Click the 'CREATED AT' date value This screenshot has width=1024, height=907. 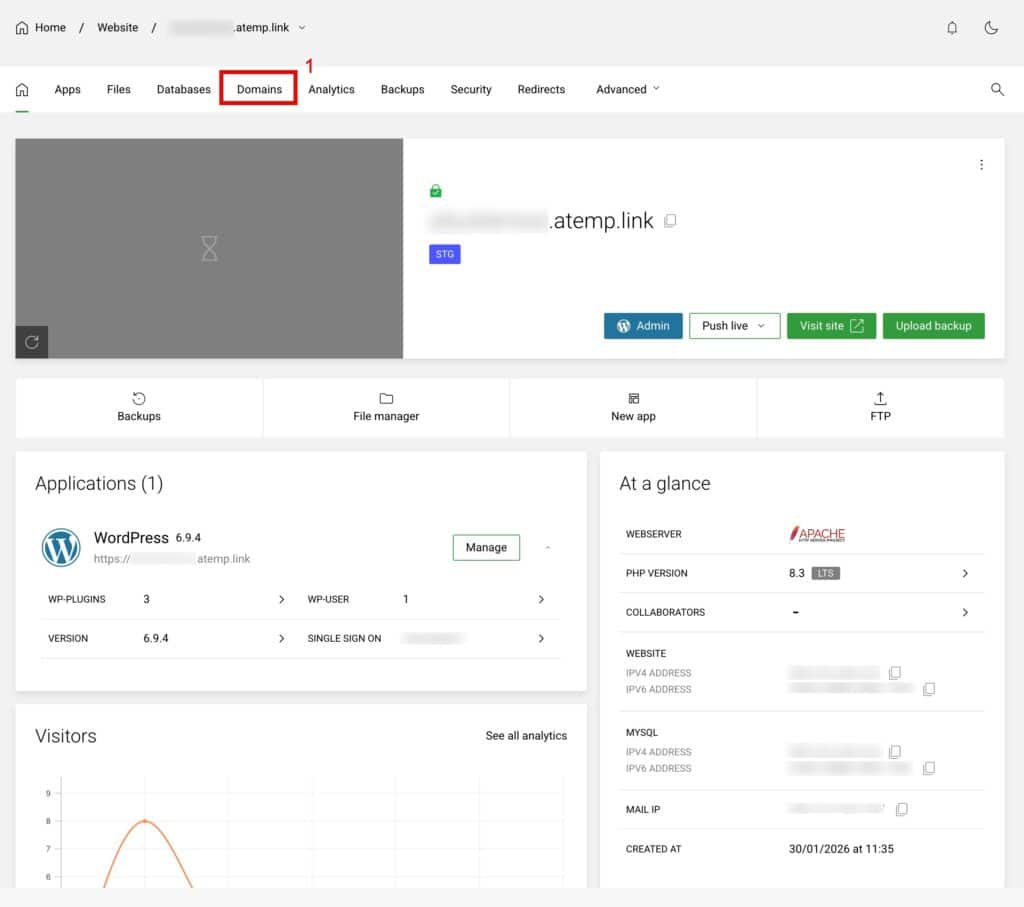840,849
